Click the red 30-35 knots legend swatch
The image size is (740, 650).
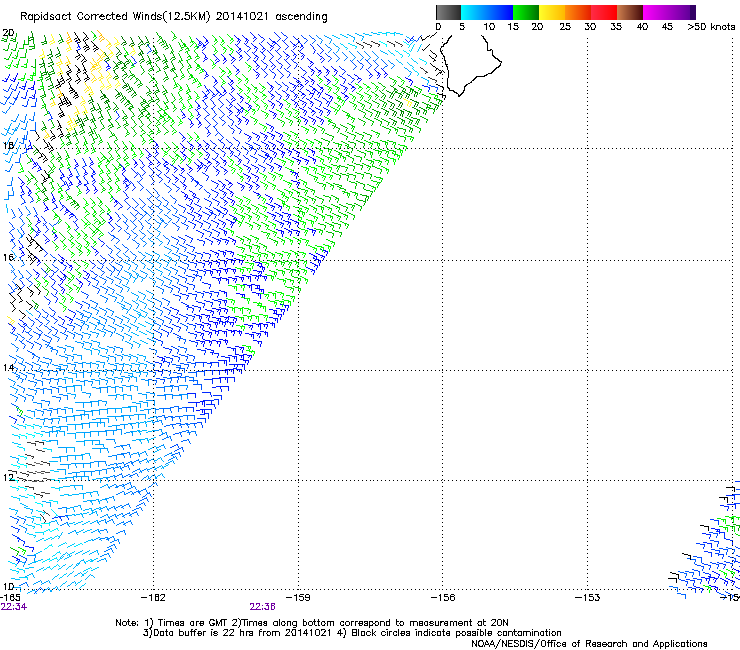(604, 12)
